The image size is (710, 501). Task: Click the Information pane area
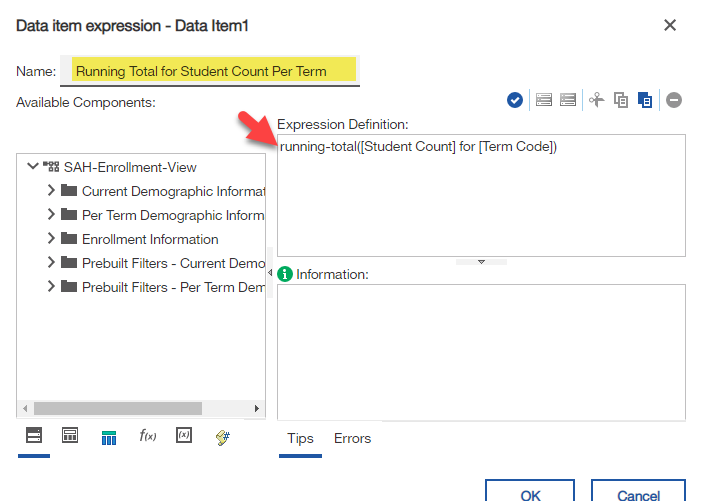tap(481, 352)
